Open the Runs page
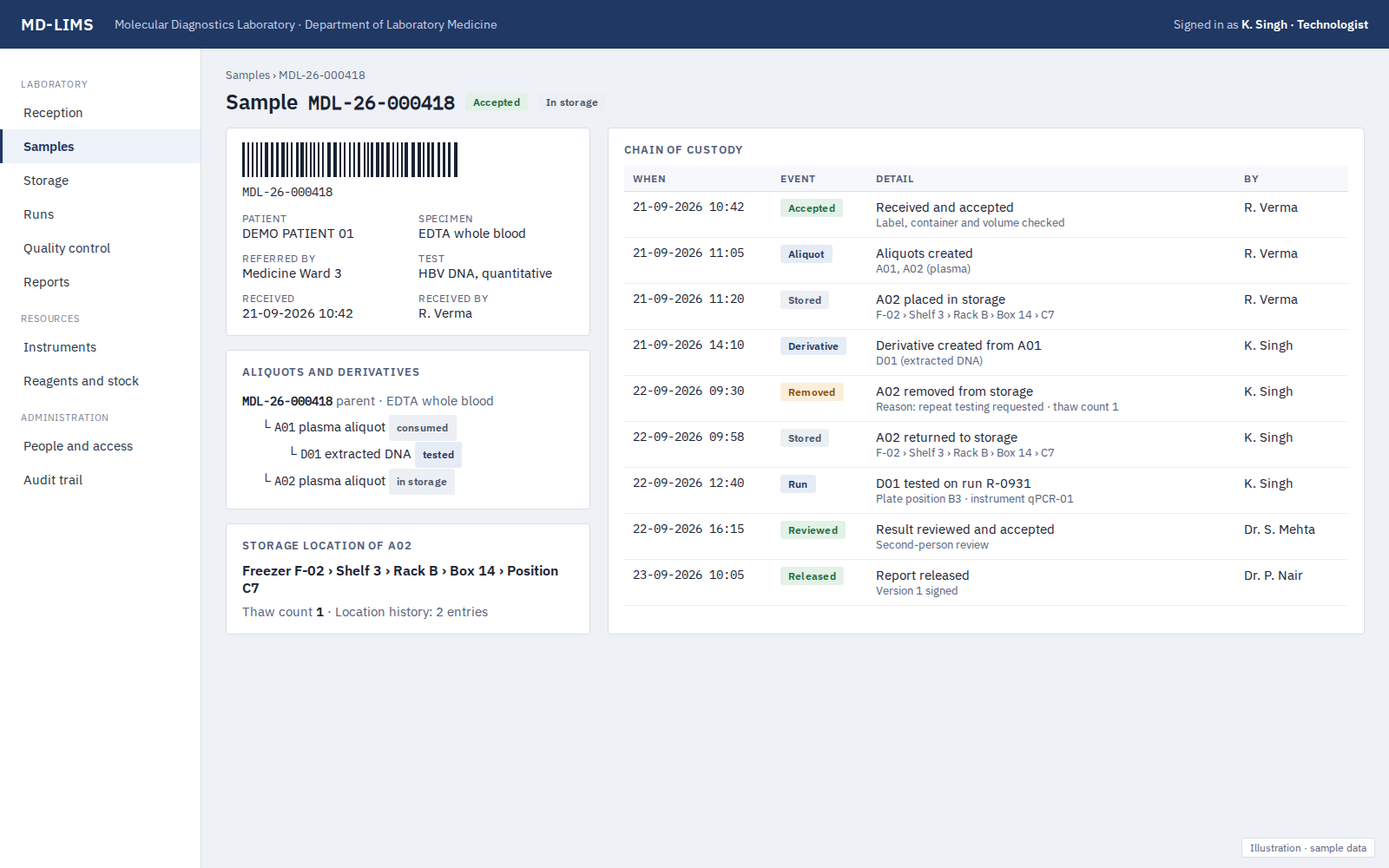Screen dimensions: 1389x868 pyautogui.click(x=100, y=214)
